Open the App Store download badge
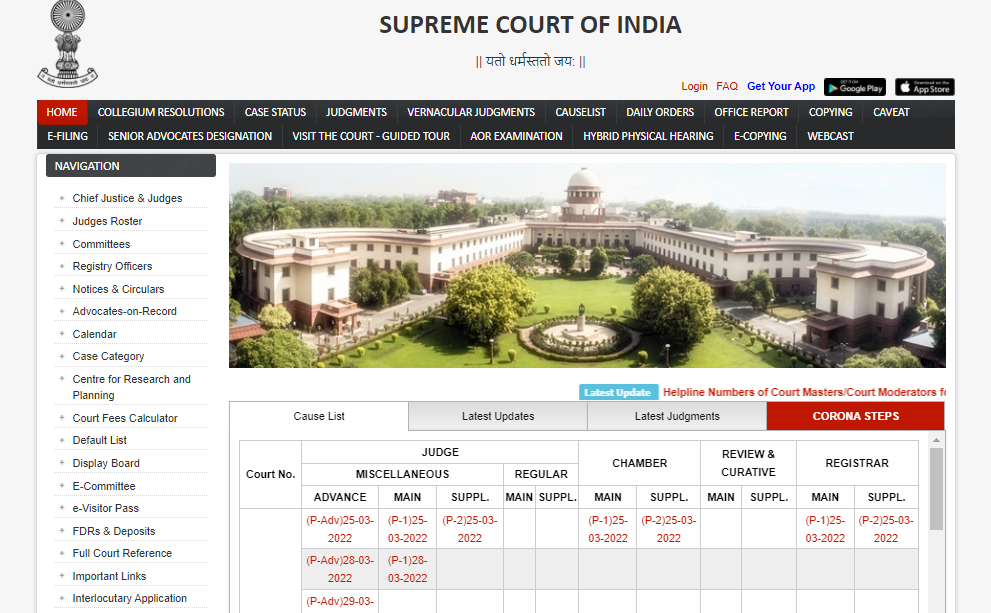The height and width of the screenshot is (613, 991). pos(925,87)
